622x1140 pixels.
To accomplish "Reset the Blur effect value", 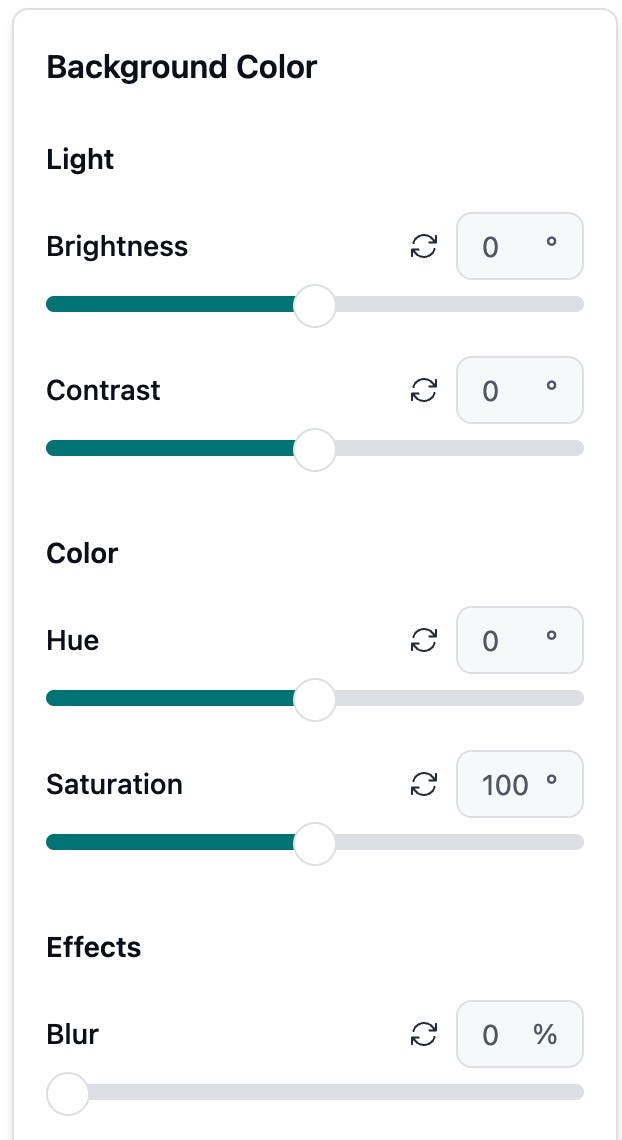I will point(424,1035).
